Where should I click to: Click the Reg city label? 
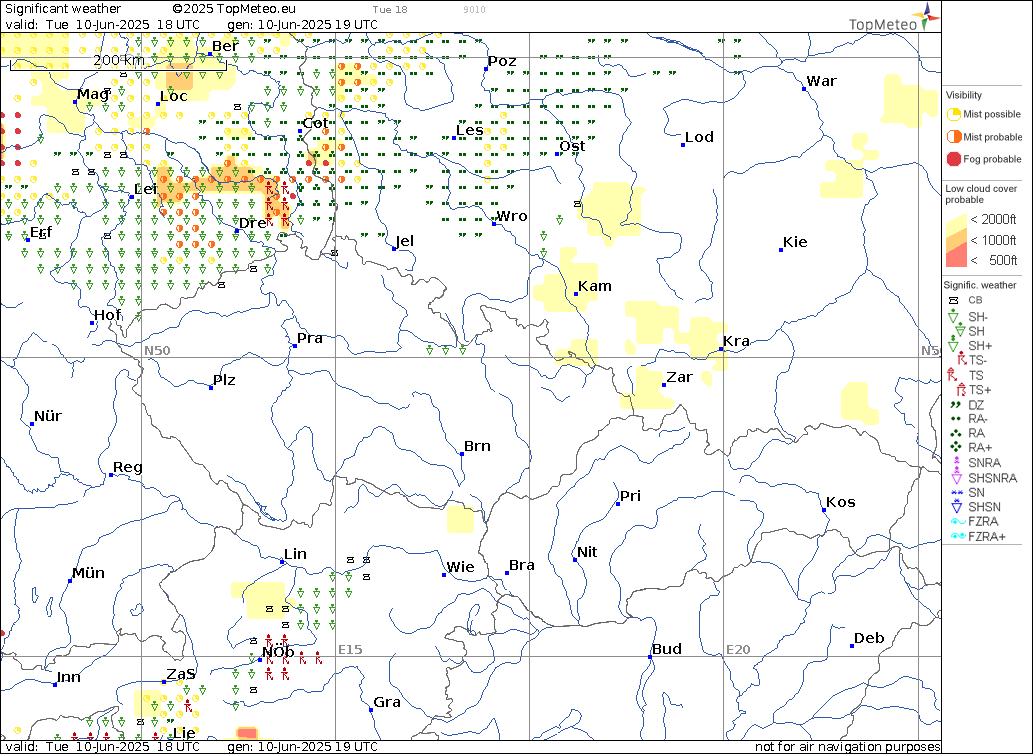point(127,468)
